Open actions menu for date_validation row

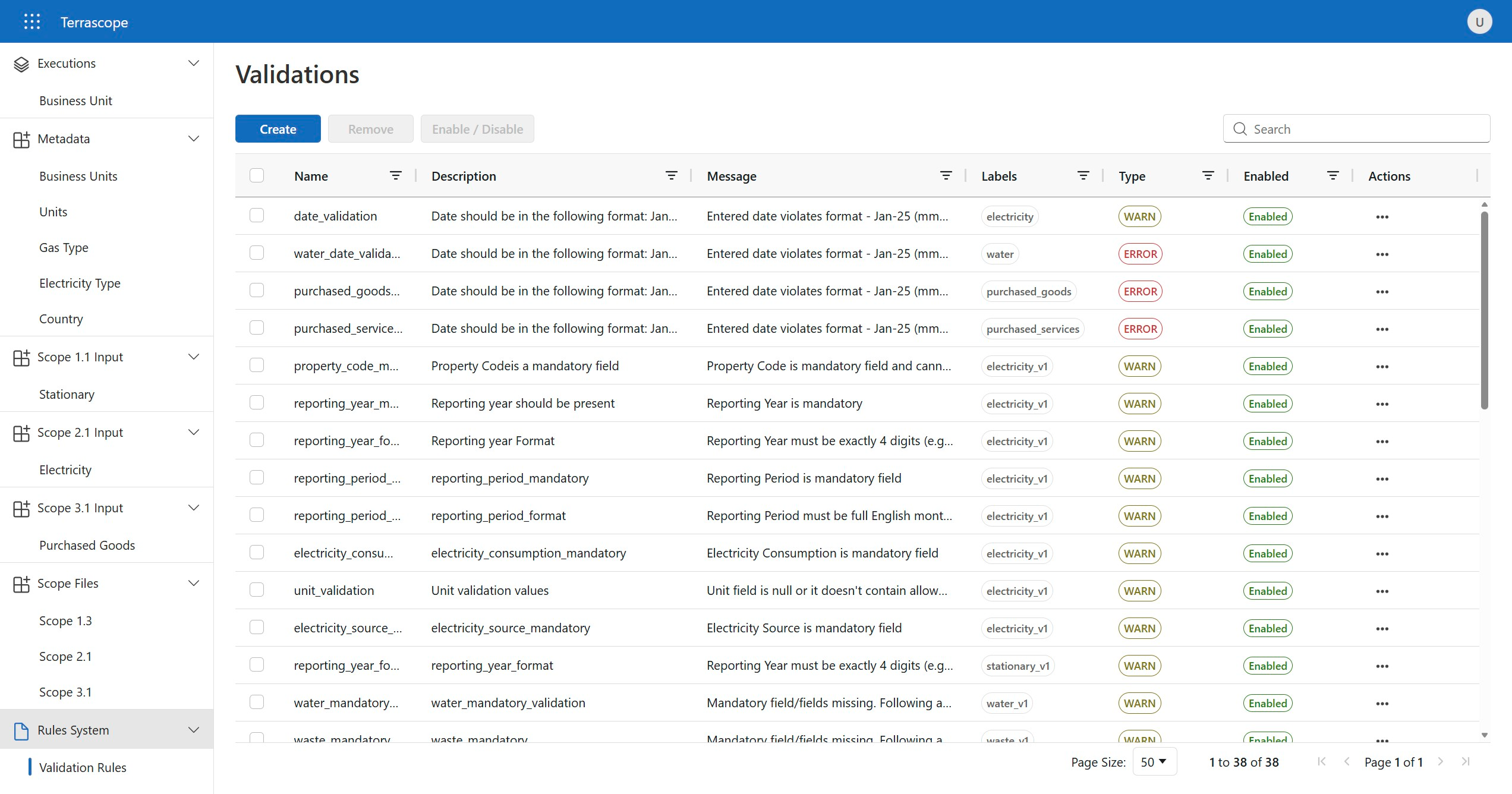click(1382, 217)
